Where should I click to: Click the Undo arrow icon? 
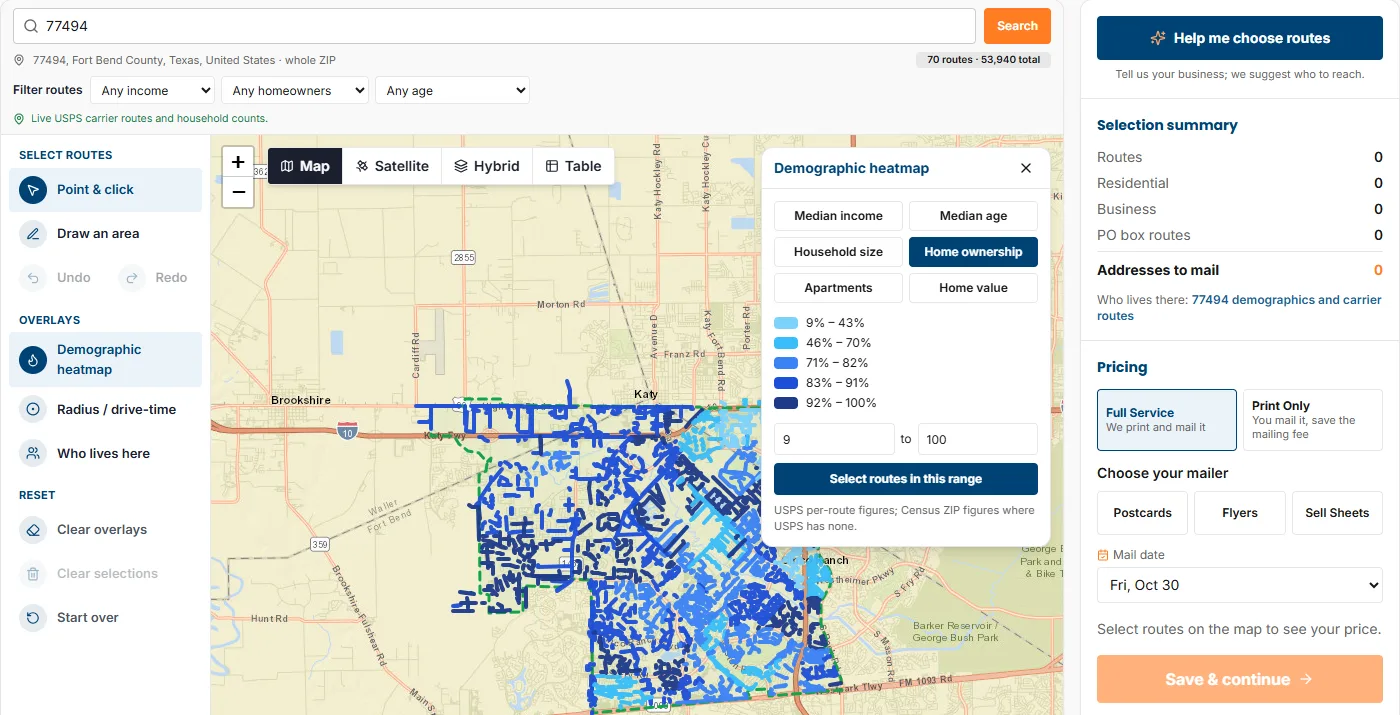click(x=33, y=278)
